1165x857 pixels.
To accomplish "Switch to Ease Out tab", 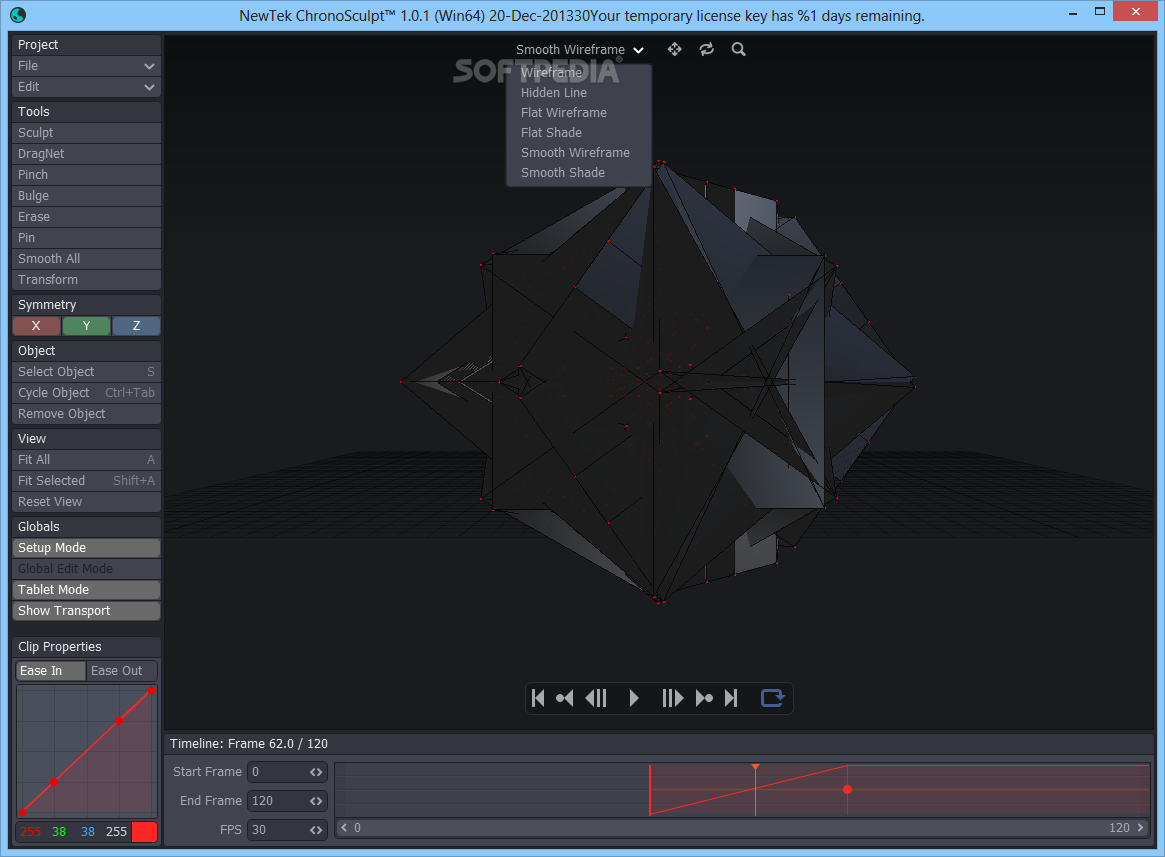I will [121, 670].
